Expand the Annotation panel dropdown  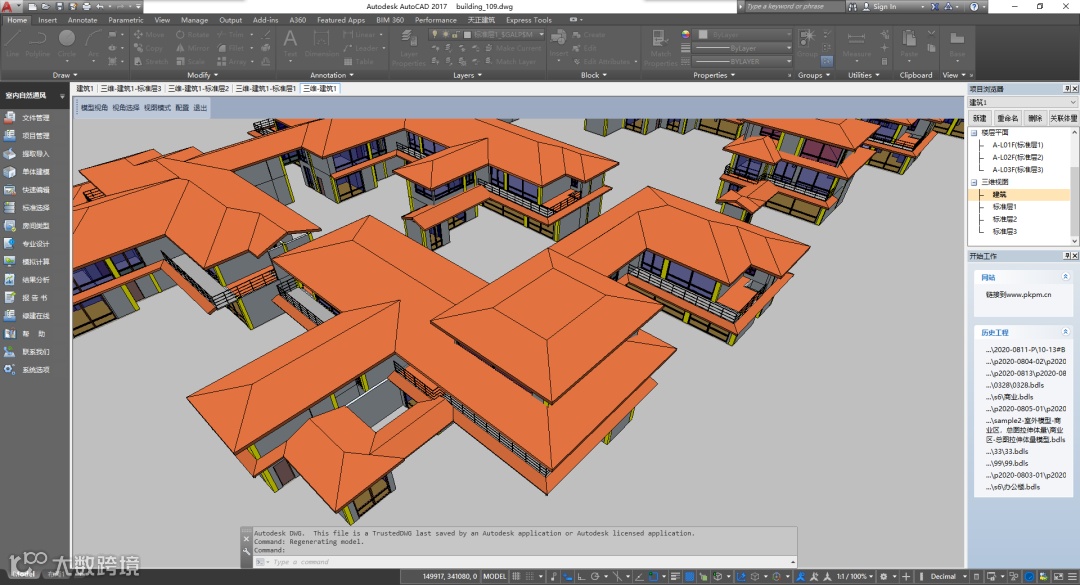332,75
